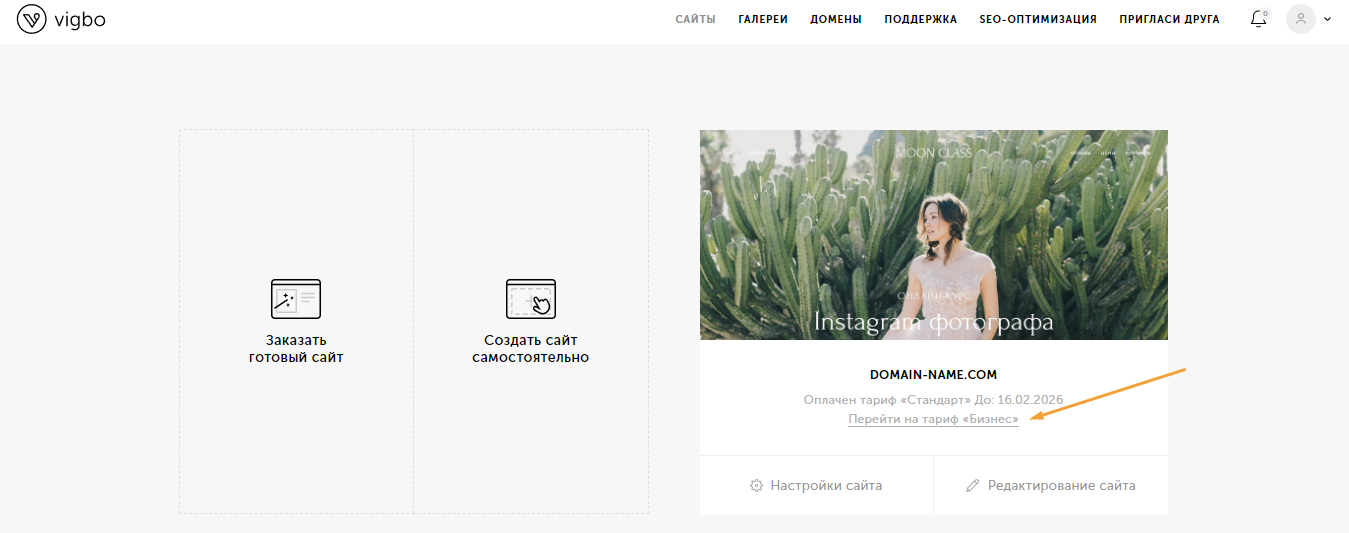Image resolution: width=1349 pixels, height=533 pixels.
Task: Click the 'DOMAIN-NAME.COM' site title
Action: [934, 375]
